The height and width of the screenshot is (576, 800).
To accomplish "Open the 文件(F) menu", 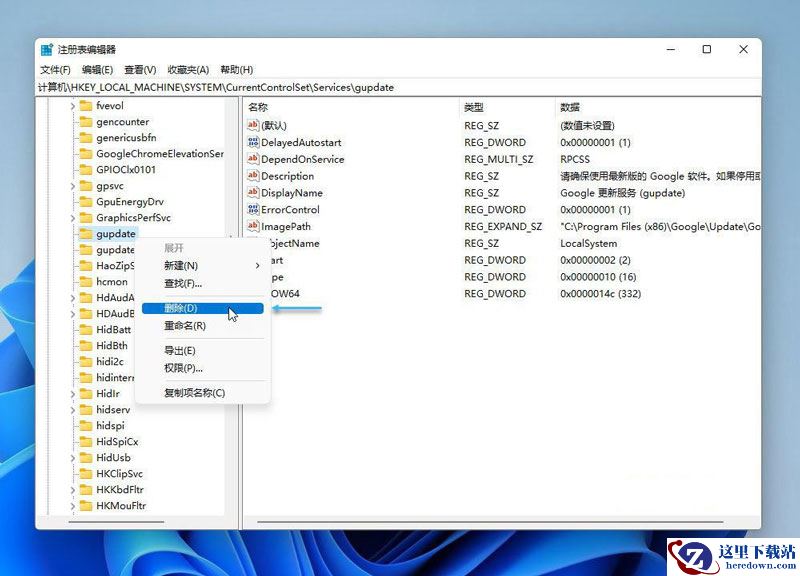I will [55, 70].
